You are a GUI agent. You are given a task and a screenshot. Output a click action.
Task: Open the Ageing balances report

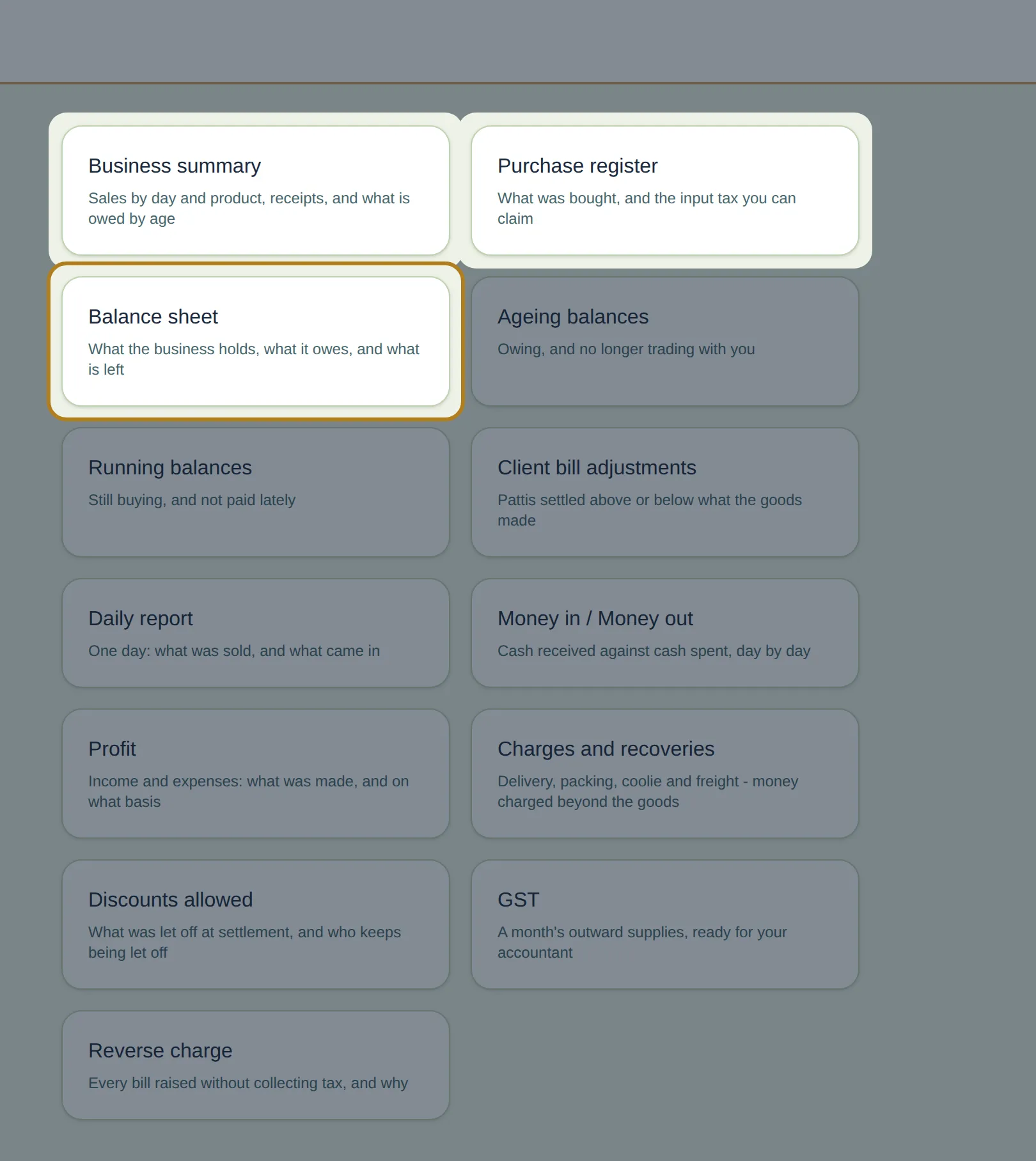(x=665, y=341)
